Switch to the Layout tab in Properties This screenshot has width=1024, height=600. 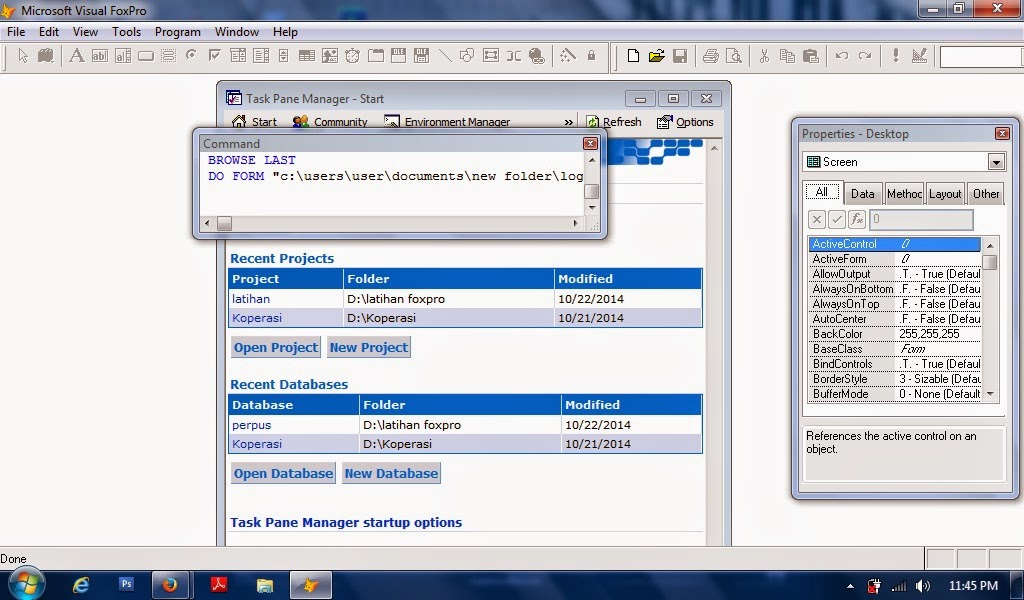click(x=944, y=194)
